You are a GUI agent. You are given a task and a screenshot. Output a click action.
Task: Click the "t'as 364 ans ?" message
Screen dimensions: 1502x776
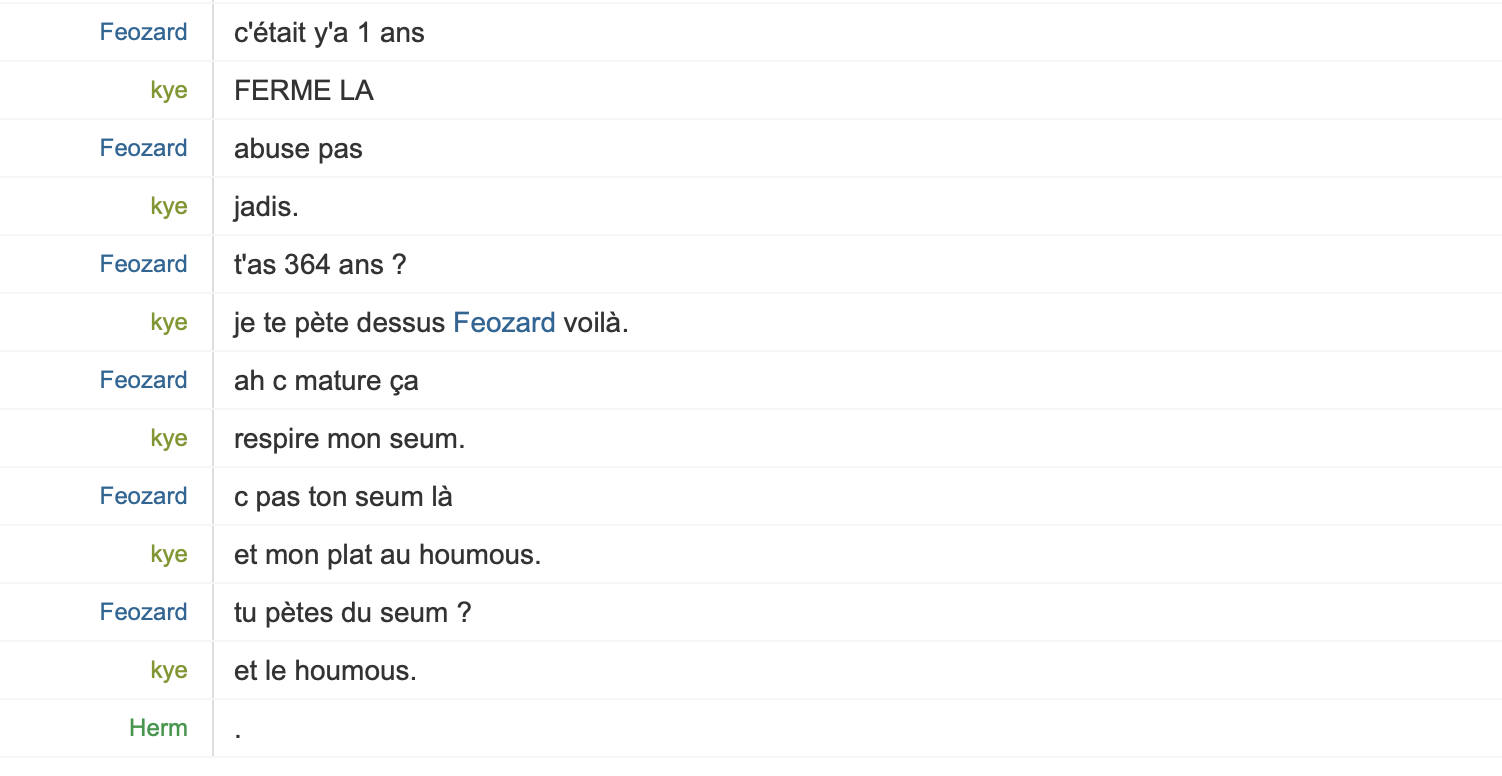tap(319, 264)
